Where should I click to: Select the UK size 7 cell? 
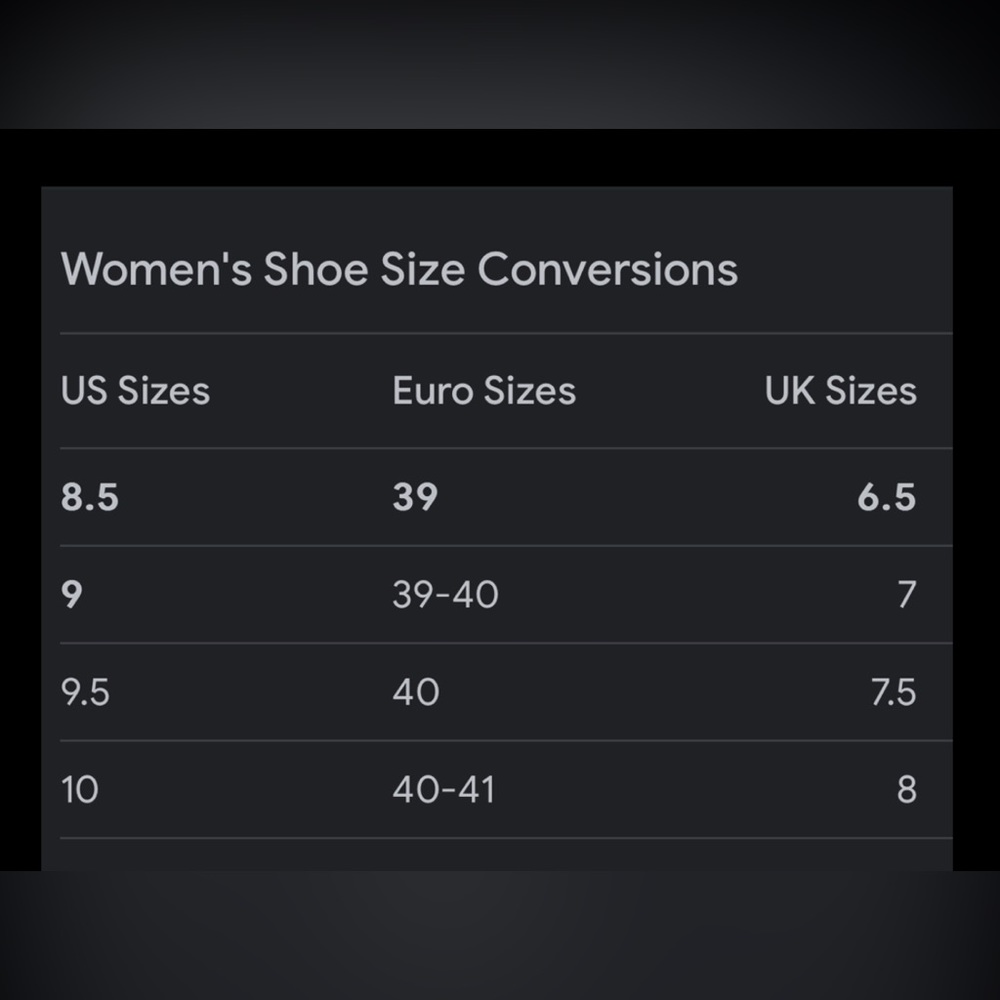[905, 595]
